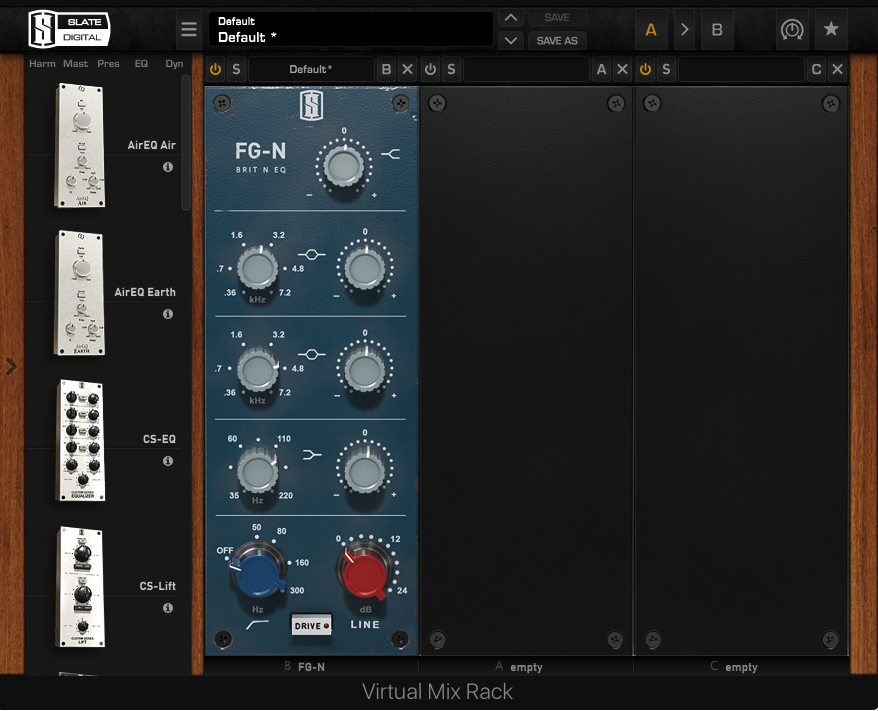Click the C slot letter button
Viewport: 878px width, 711px height.
coord(816,69)
